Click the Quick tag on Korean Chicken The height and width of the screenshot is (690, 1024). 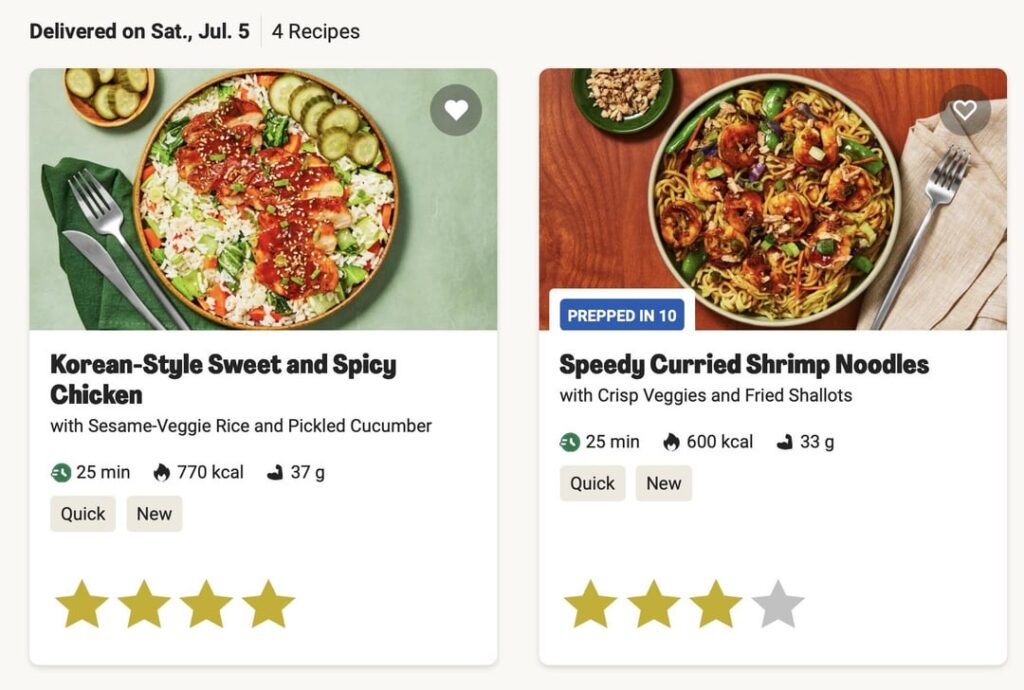(x=83, y=514)
